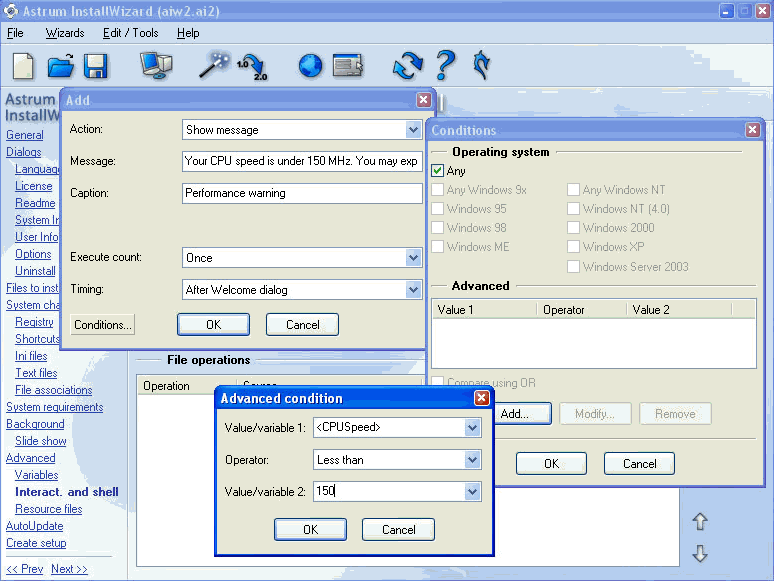Open the AutoUpdate sidebar link
This screenshot has height=581, width=774.
[35, 526]
